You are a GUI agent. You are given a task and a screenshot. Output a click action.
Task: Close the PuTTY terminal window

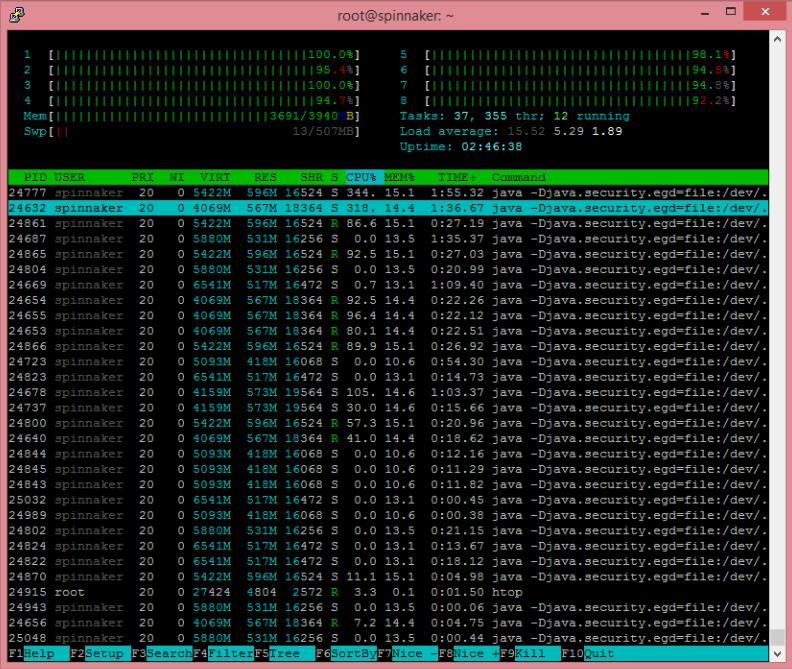[765, 11]
